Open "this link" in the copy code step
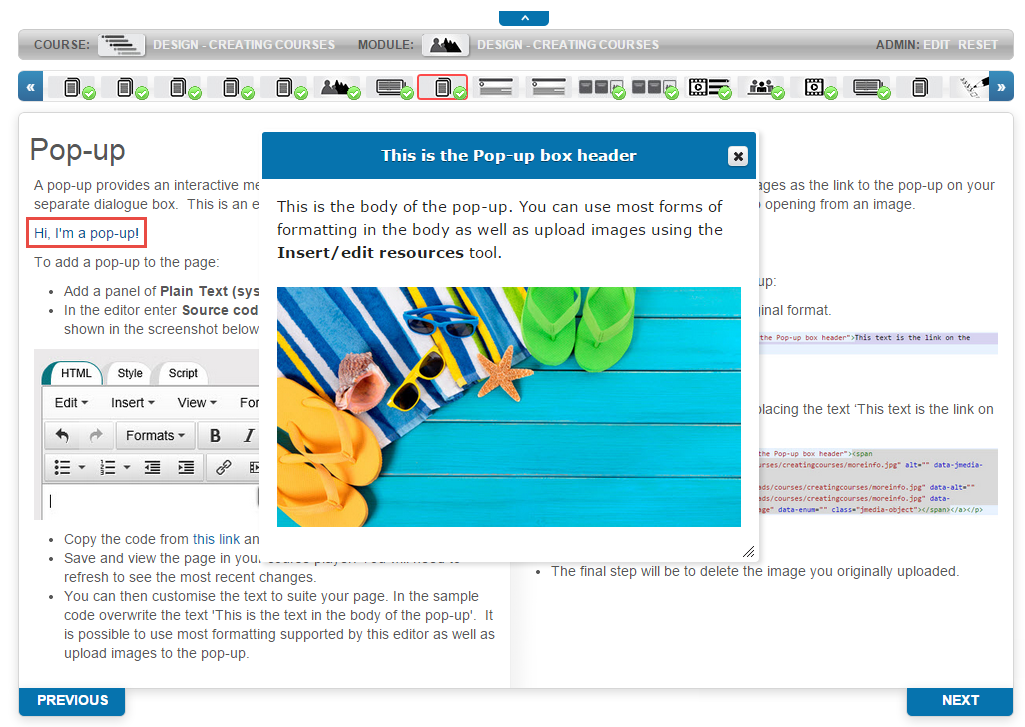 click(x=216, y=539)
